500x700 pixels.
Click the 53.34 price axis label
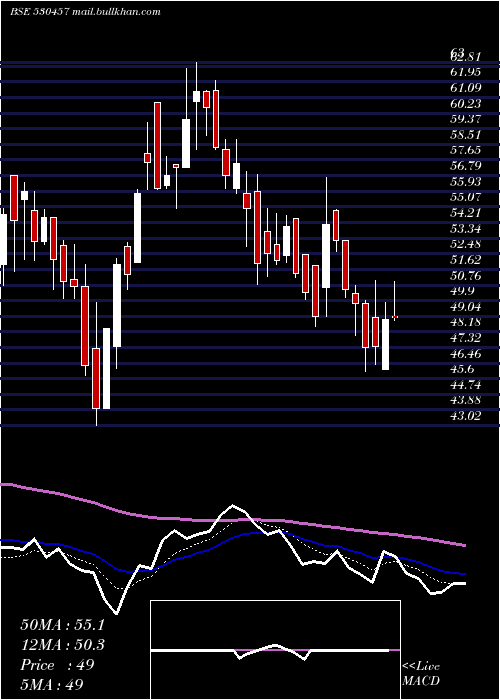click(x=466, y=229)
